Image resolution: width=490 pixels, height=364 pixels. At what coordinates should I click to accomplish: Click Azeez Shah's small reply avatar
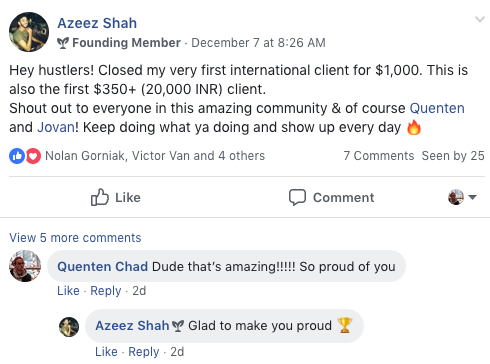coord(69,327)
